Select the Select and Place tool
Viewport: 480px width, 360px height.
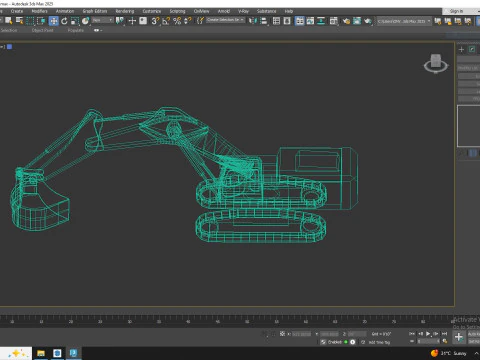pos(85,21)
